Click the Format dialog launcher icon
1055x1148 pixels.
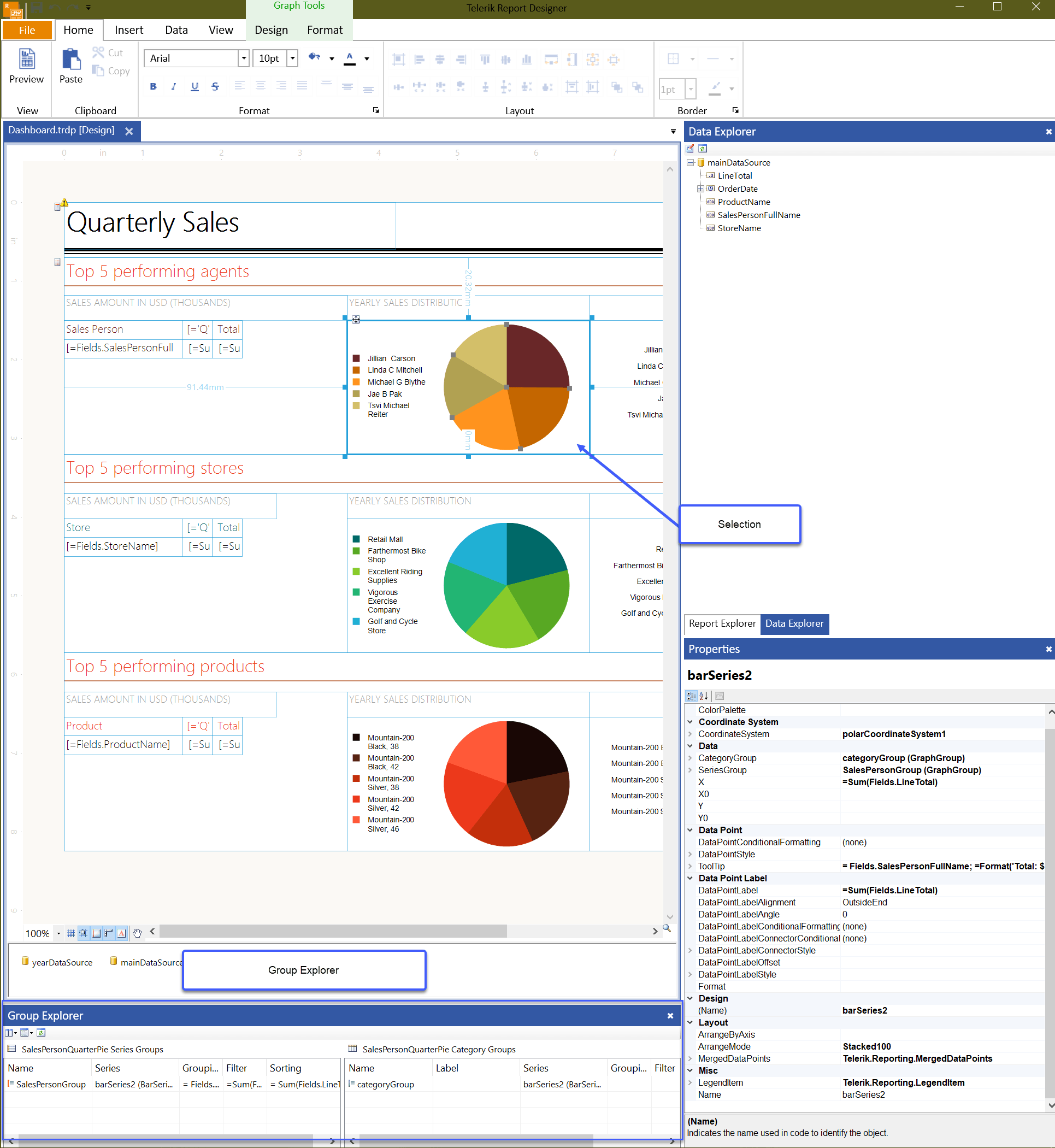(376, 110)
